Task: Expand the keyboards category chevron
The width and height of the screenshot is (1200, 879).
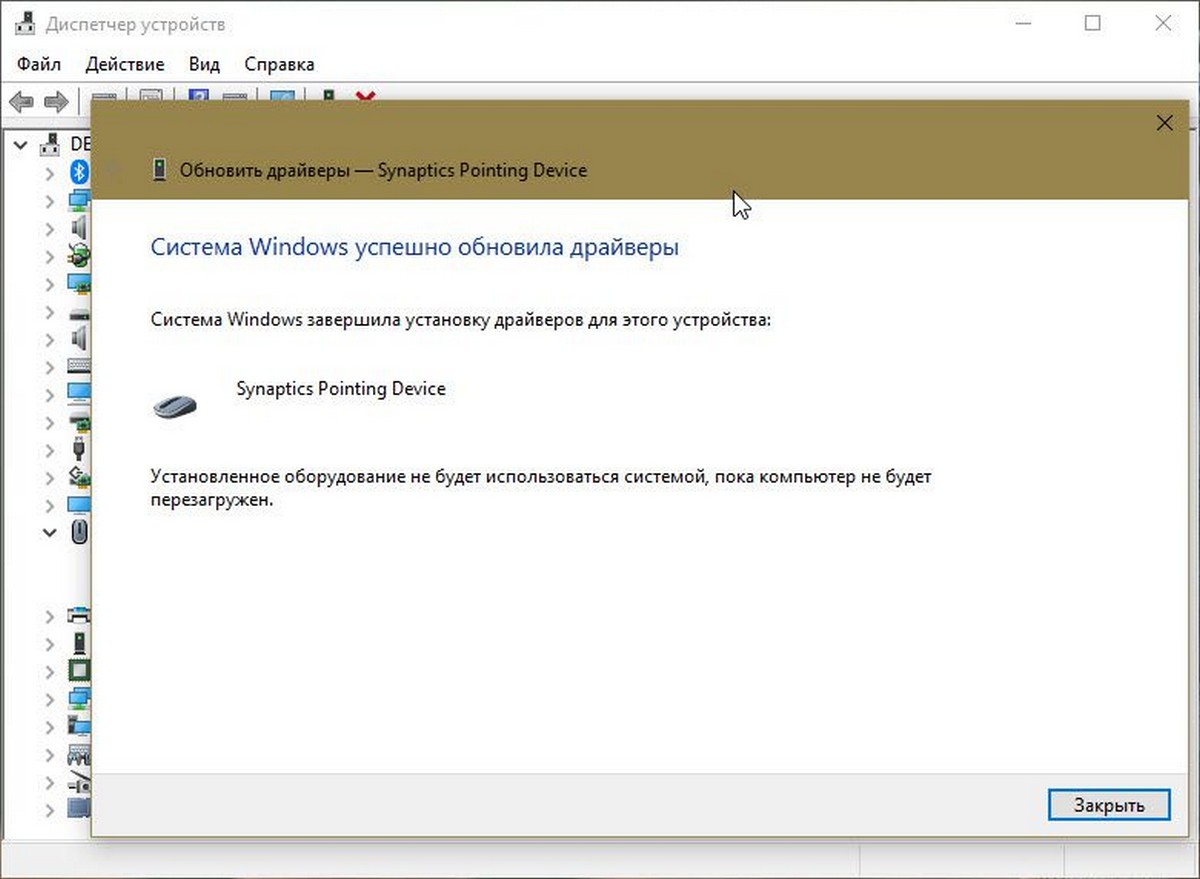Action: [50, 368]
